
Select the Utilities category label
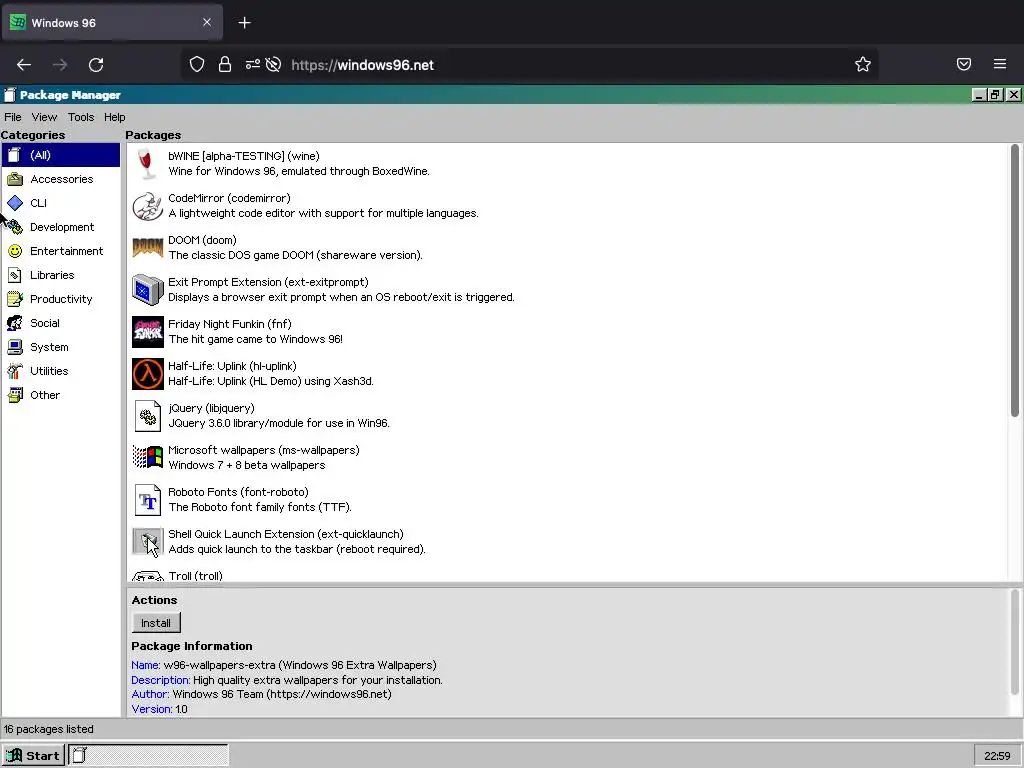(49, 371)
